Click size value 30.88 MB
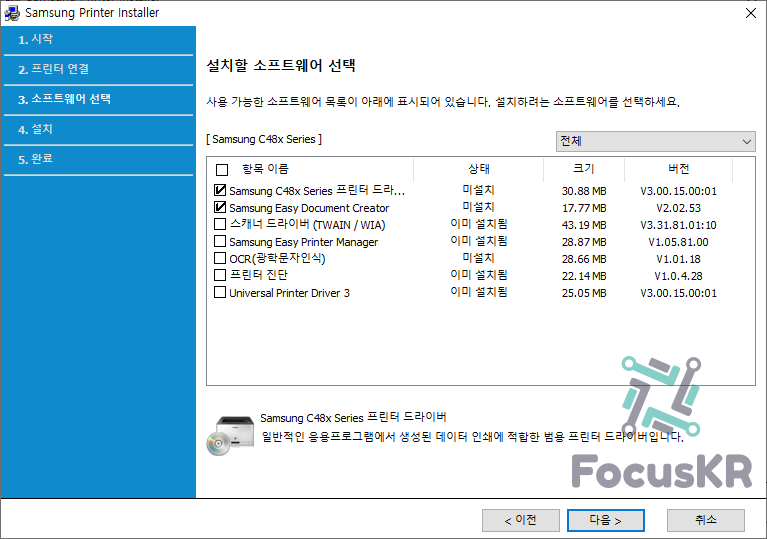This screenshot has height=539, width=767. pos(584,191)
